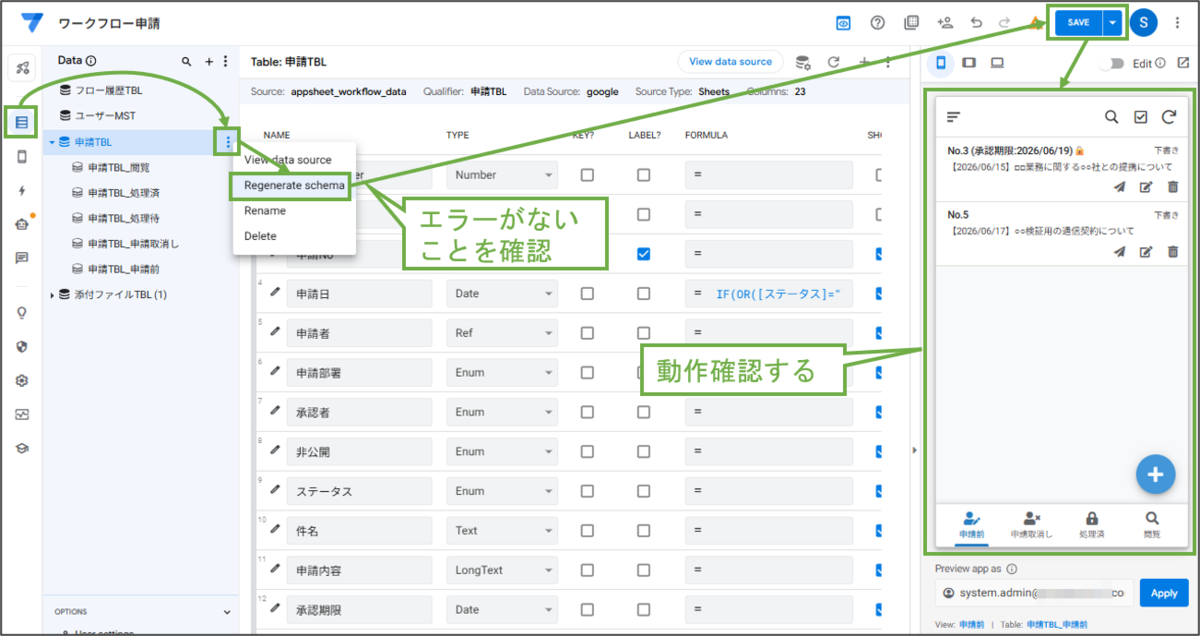
Task: Open the Learn graduation cap section in sidebar
Action: [x=22, y=447]
